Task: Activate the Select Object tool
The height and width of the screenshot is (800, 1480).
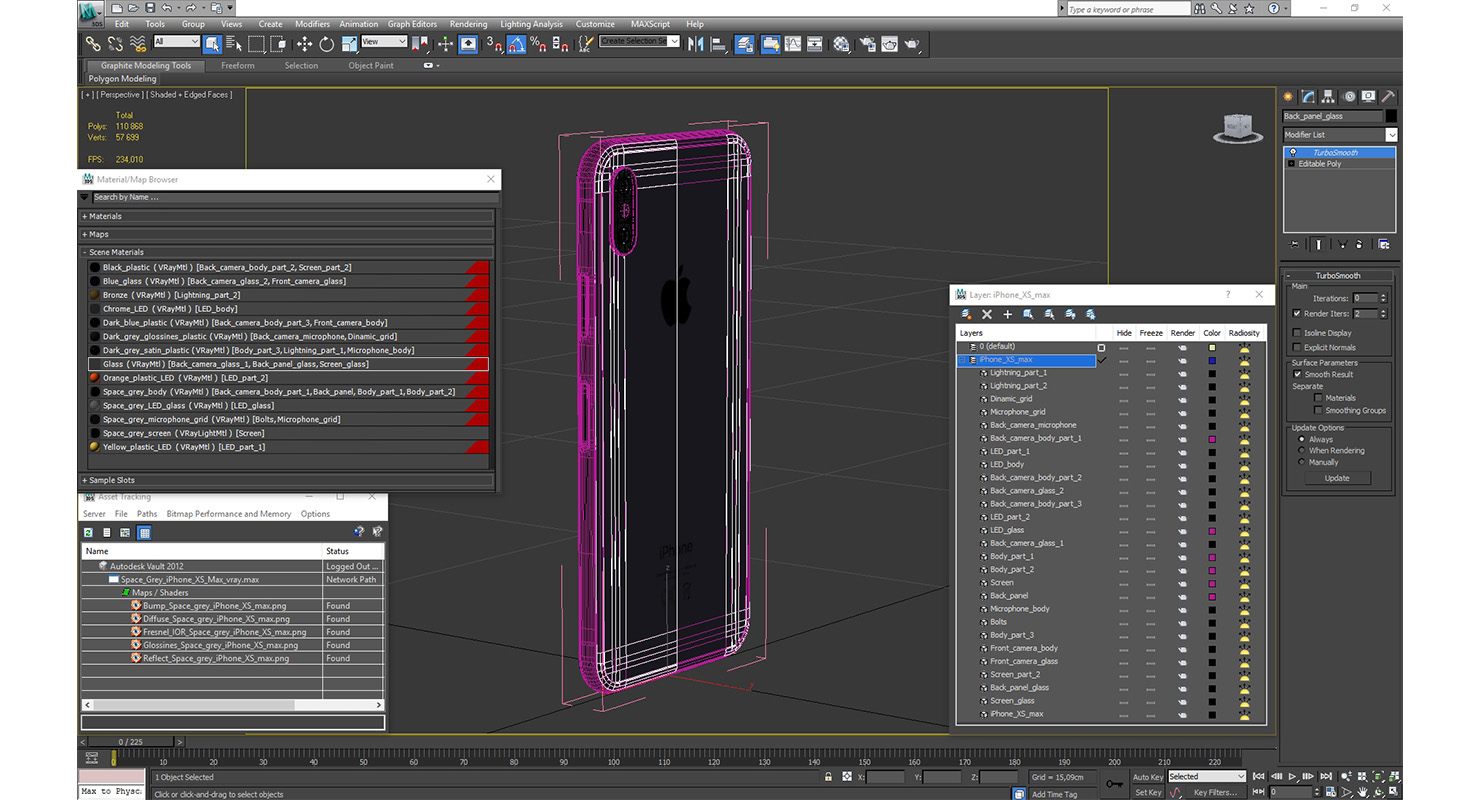Action: point(213,43)
